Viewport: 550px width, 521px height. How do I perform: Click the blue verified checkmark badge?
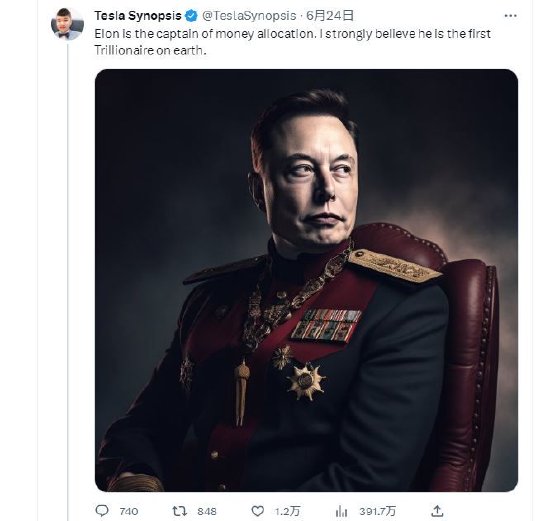191,16
